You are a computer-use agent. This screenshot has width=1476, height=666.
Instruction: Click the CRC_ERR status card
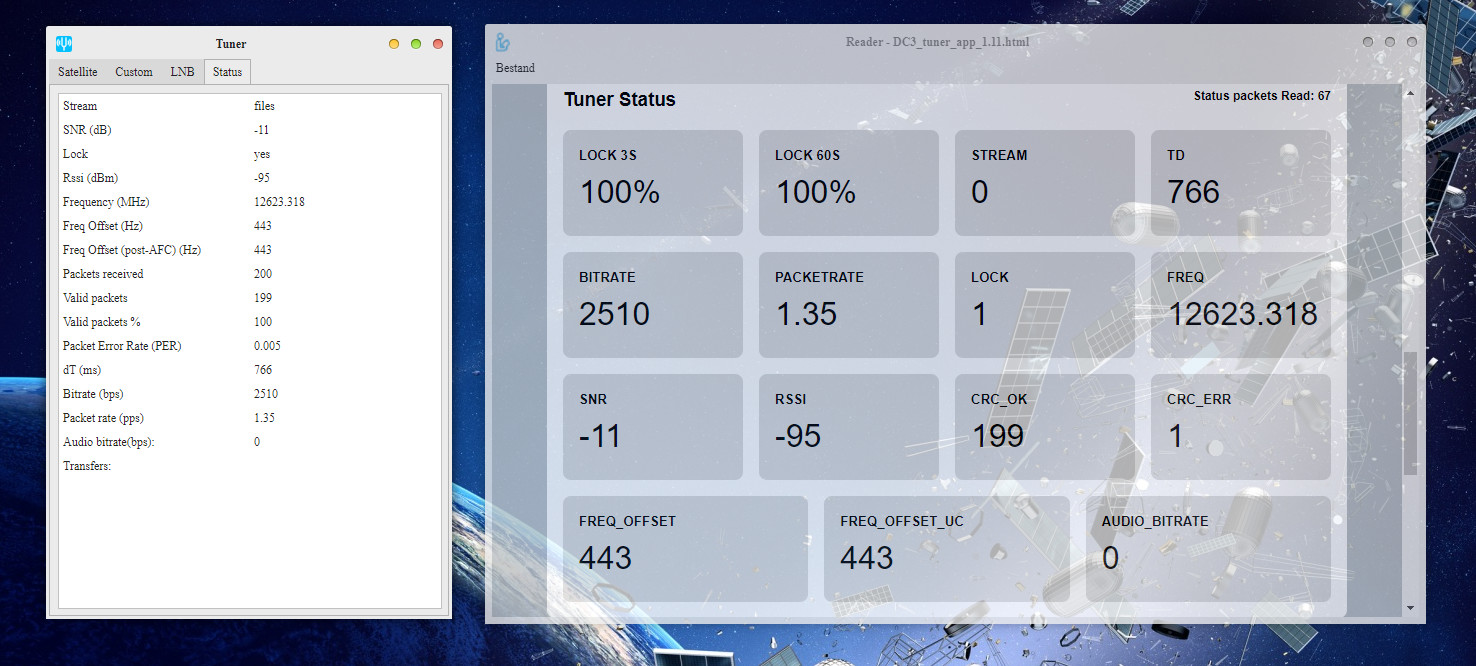point(1240,427)
